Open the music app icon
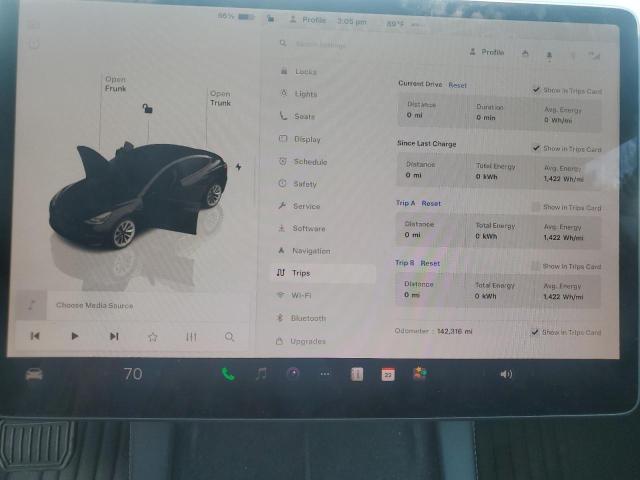The image size is (640, 480). 261,374
